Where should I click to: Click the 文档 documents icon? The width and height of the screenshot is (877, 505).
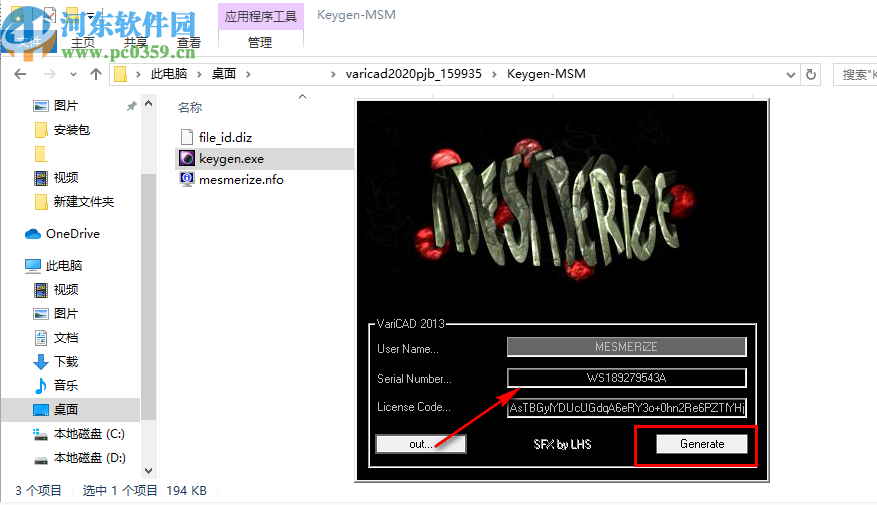pyautogui.click(x=41, y=338)
